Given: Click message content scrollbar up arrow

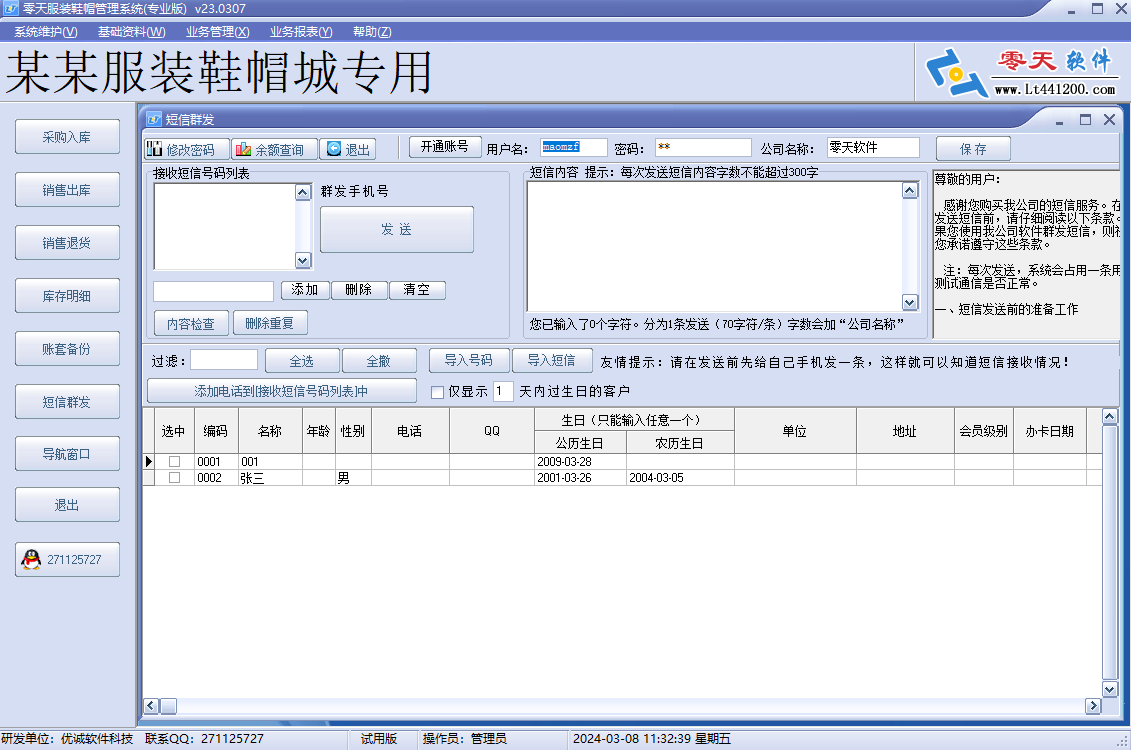Looking at the screenshot, I should (x=910, y=190).
